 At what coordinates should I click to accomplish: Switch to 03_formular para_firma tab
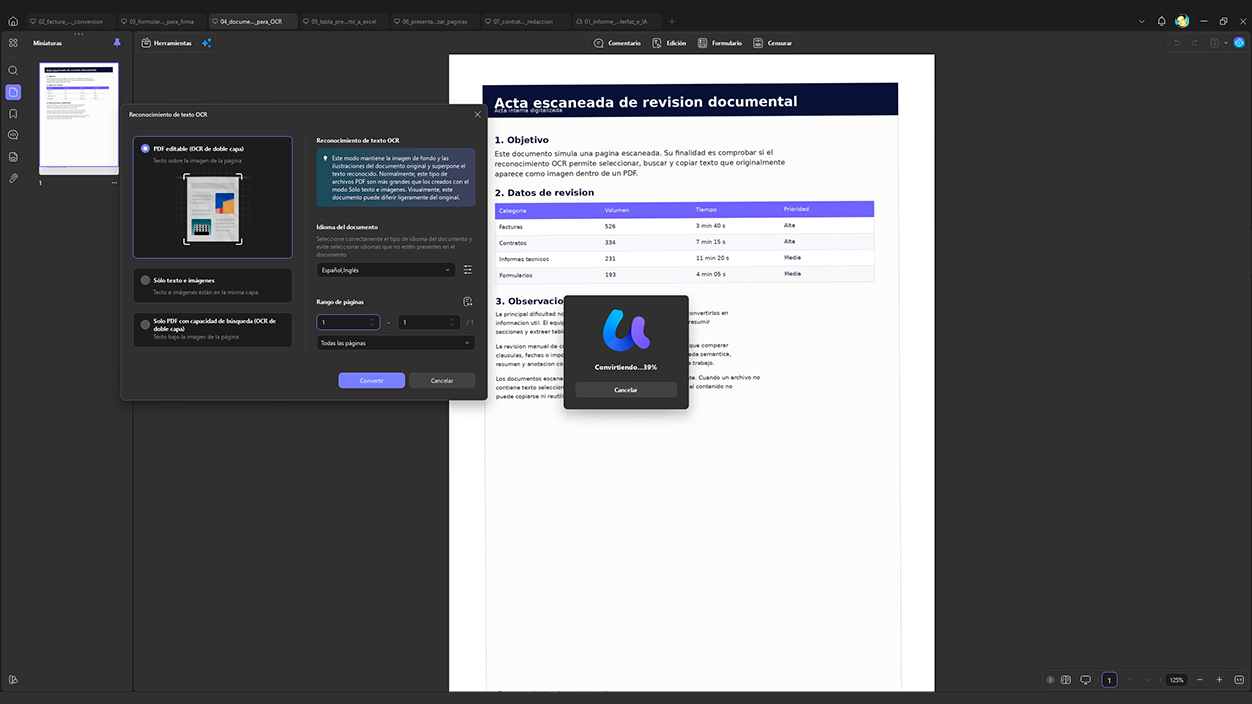pos(162,21)
